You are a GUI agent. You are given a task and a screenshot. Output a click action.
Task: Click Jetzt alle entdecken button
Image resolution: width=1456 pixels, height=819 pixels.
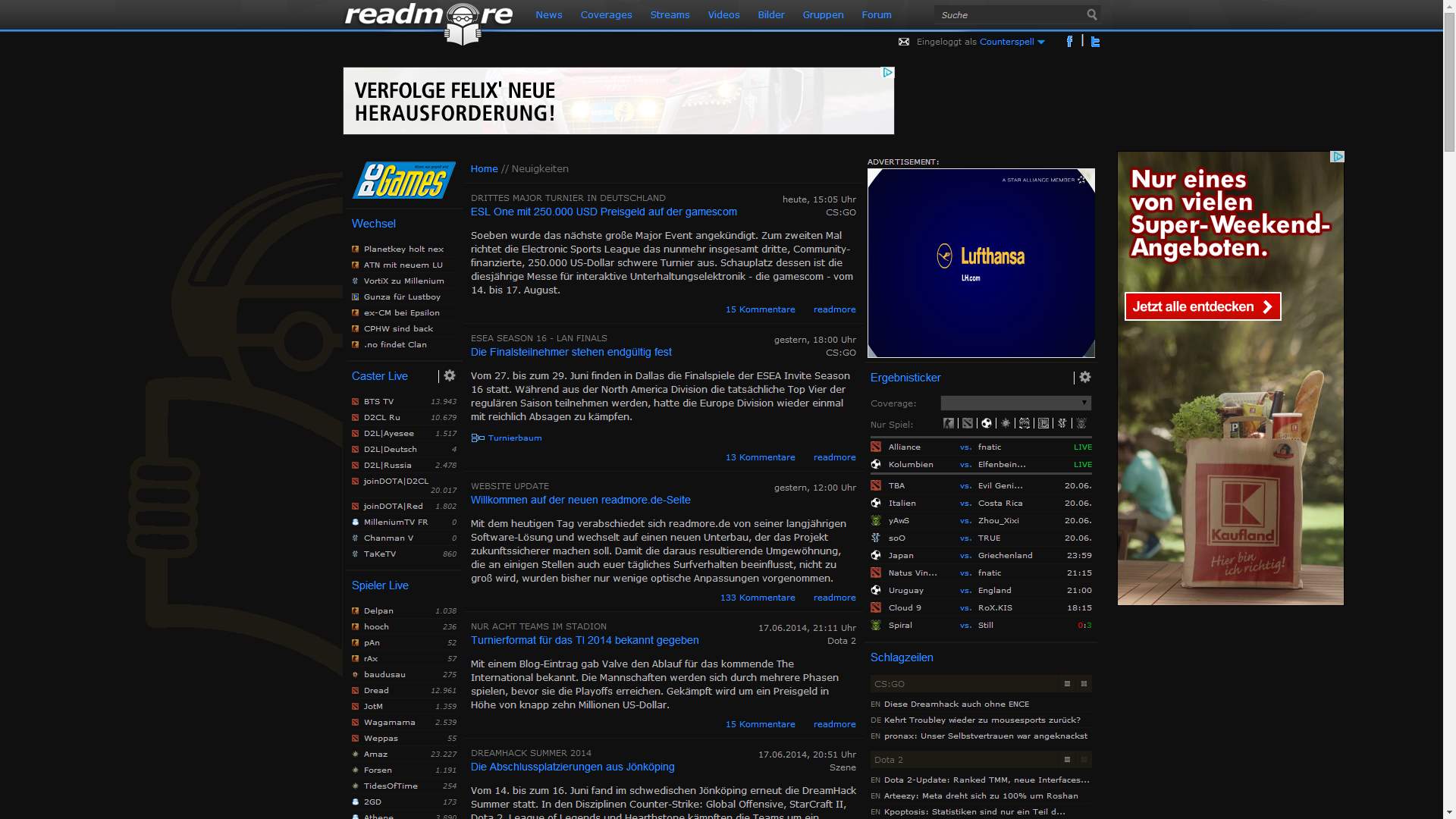[1203, 306]
